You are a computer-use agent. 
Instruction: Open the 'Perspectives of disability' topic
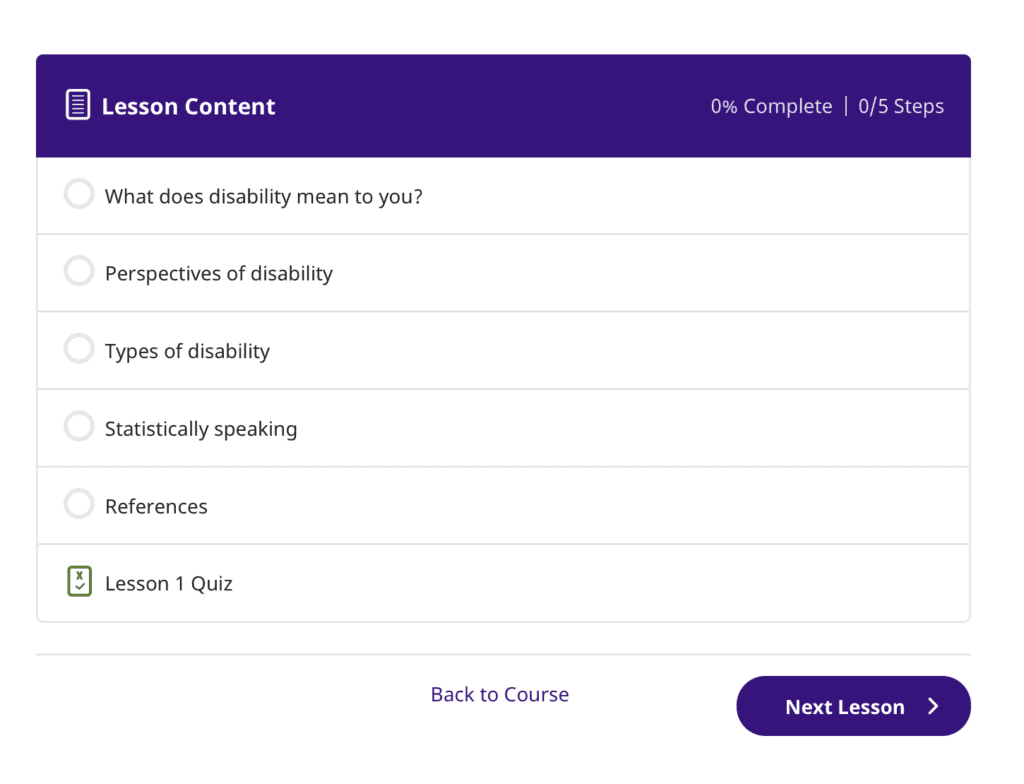coord(218,273)
